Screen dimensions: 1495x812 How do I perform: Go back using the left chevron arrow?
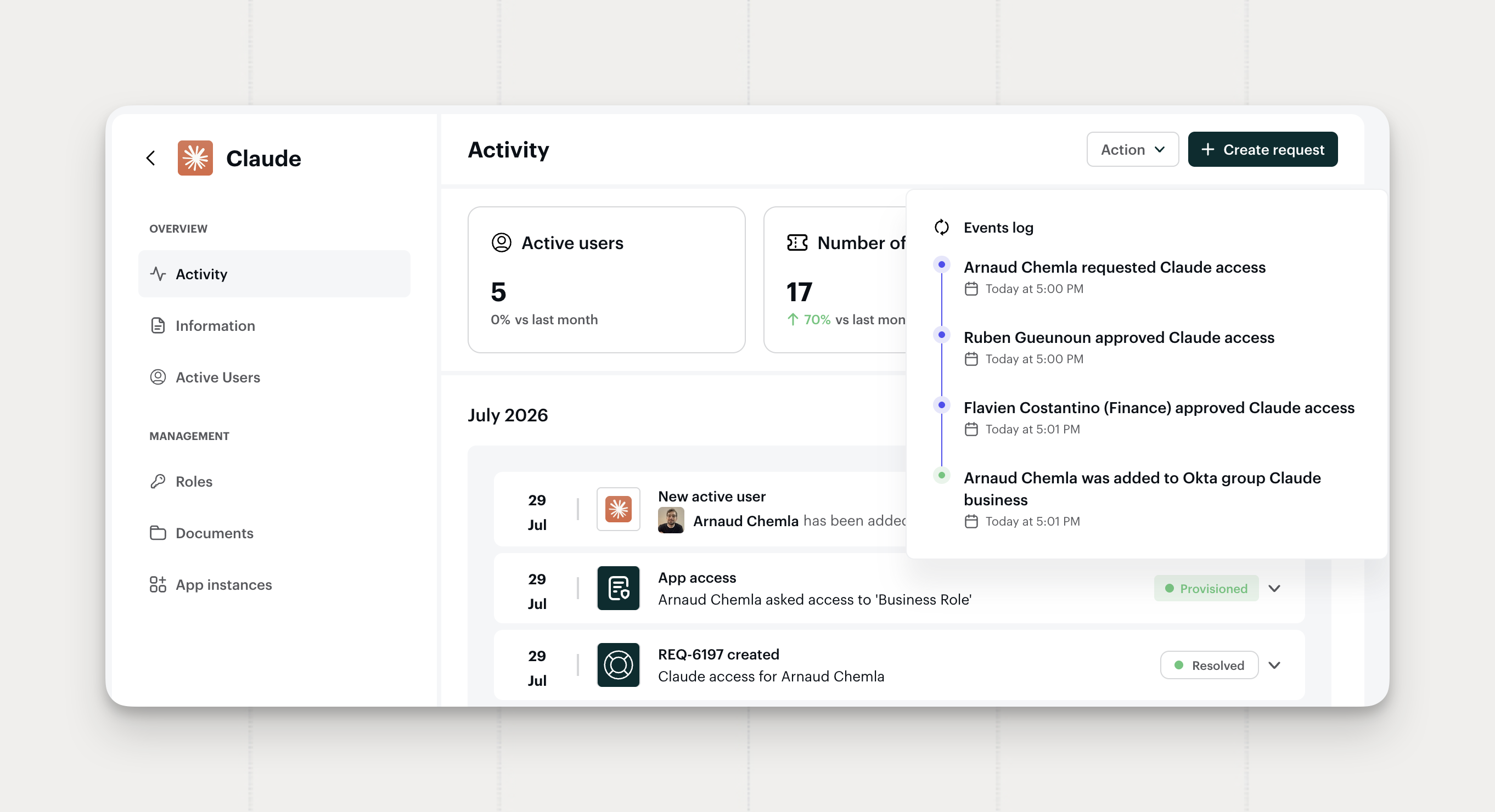tap(151, 158)
